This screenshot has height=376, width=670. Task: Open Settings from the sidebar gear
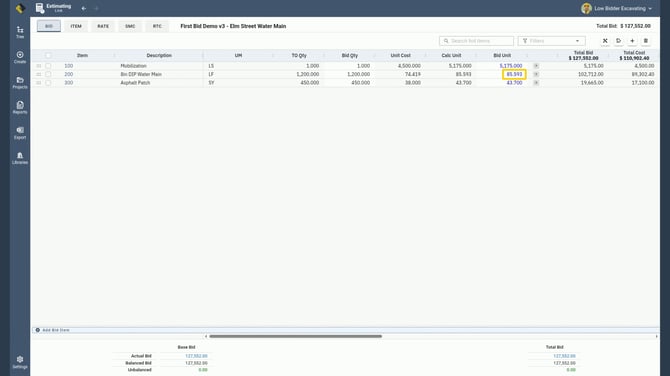pyautogui.click(x=20, y=362)
